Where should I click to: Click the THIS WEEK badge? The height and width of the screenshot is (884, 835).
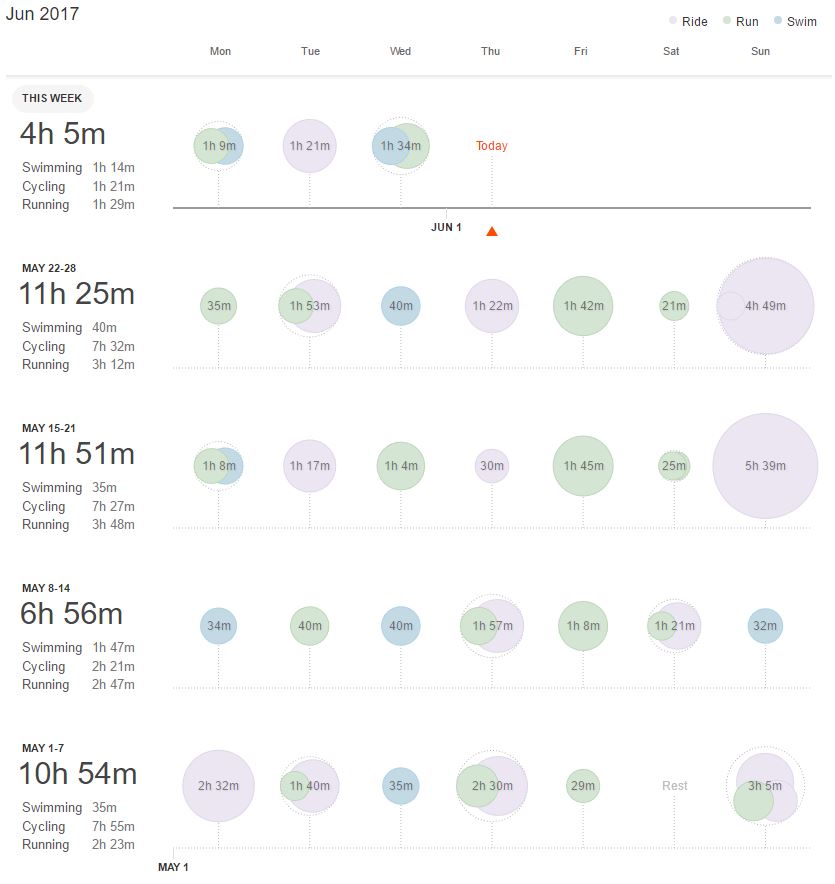coord(52,98)
